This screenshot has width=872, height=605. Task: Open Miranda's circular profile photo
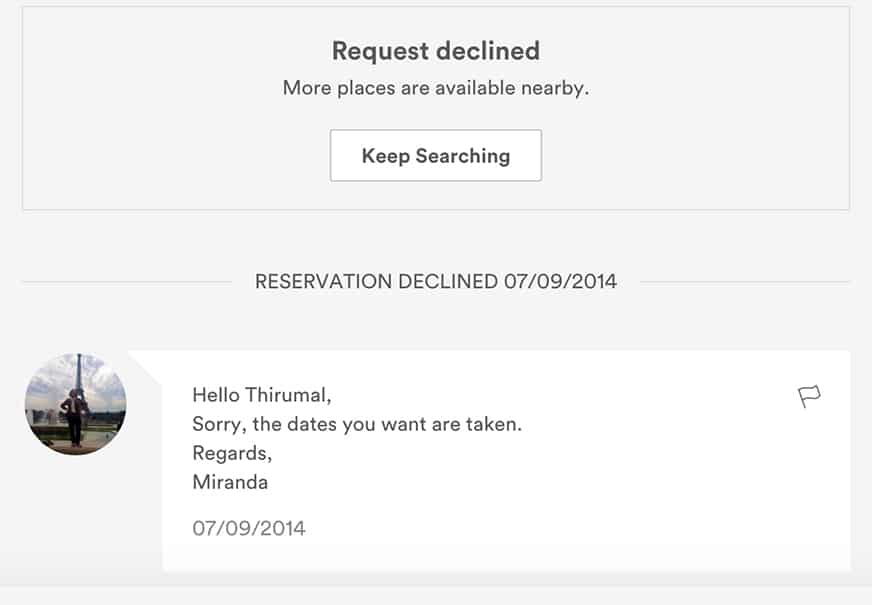click(76, 404)
